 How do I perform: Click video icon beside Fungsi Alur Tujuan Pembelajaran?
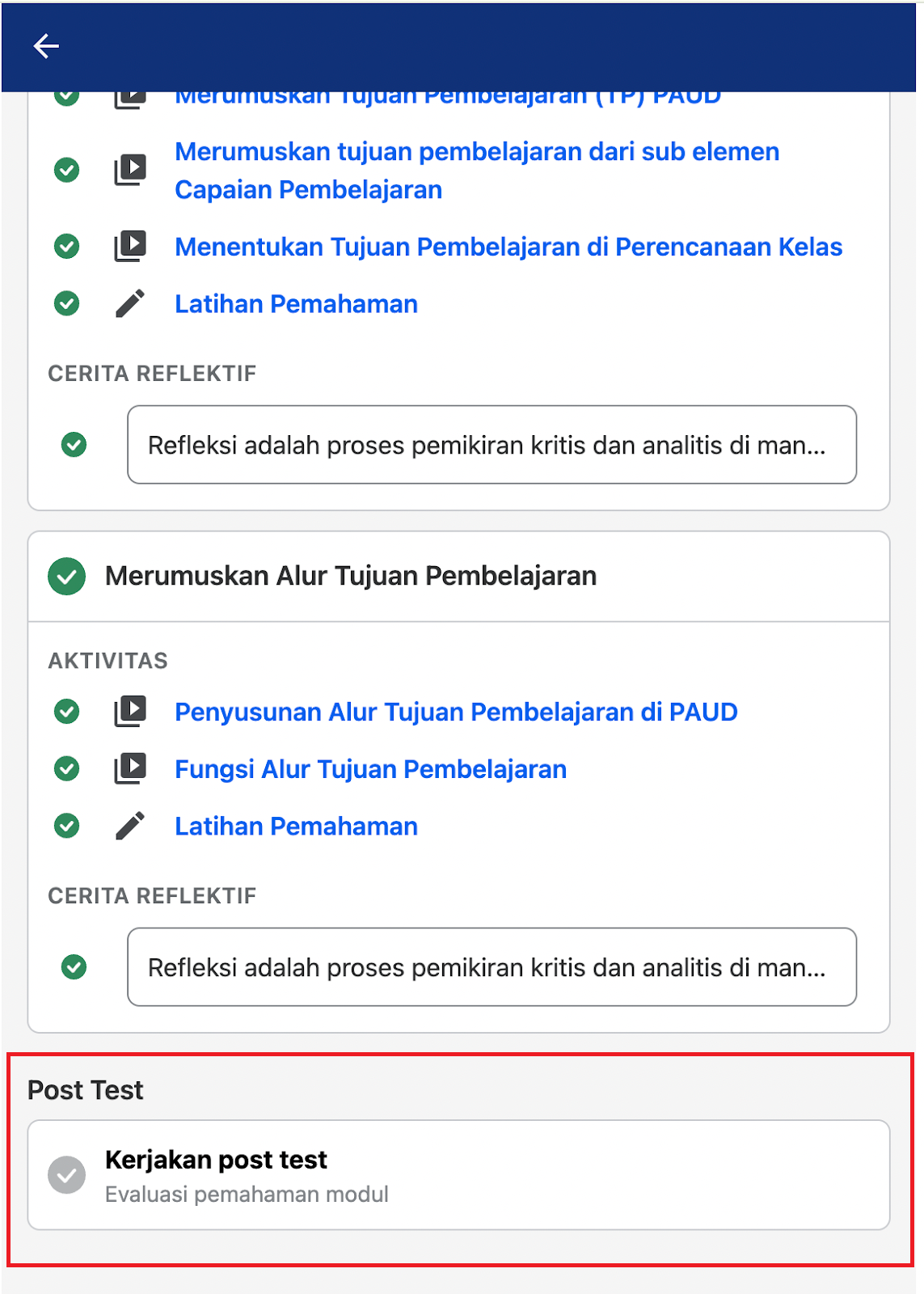130,768
